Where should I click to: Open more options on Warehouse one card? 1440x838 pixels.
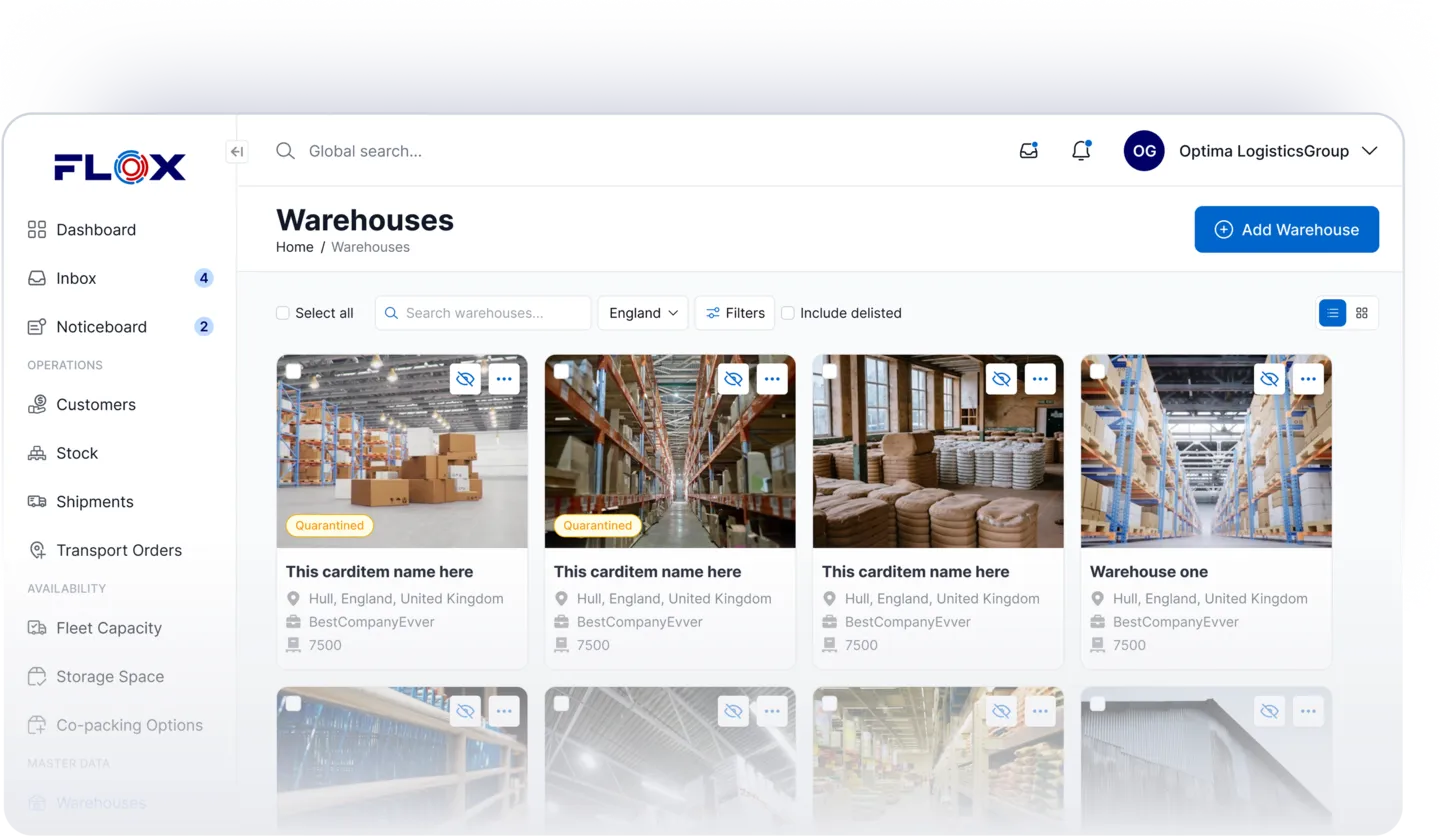point(1308,379)
